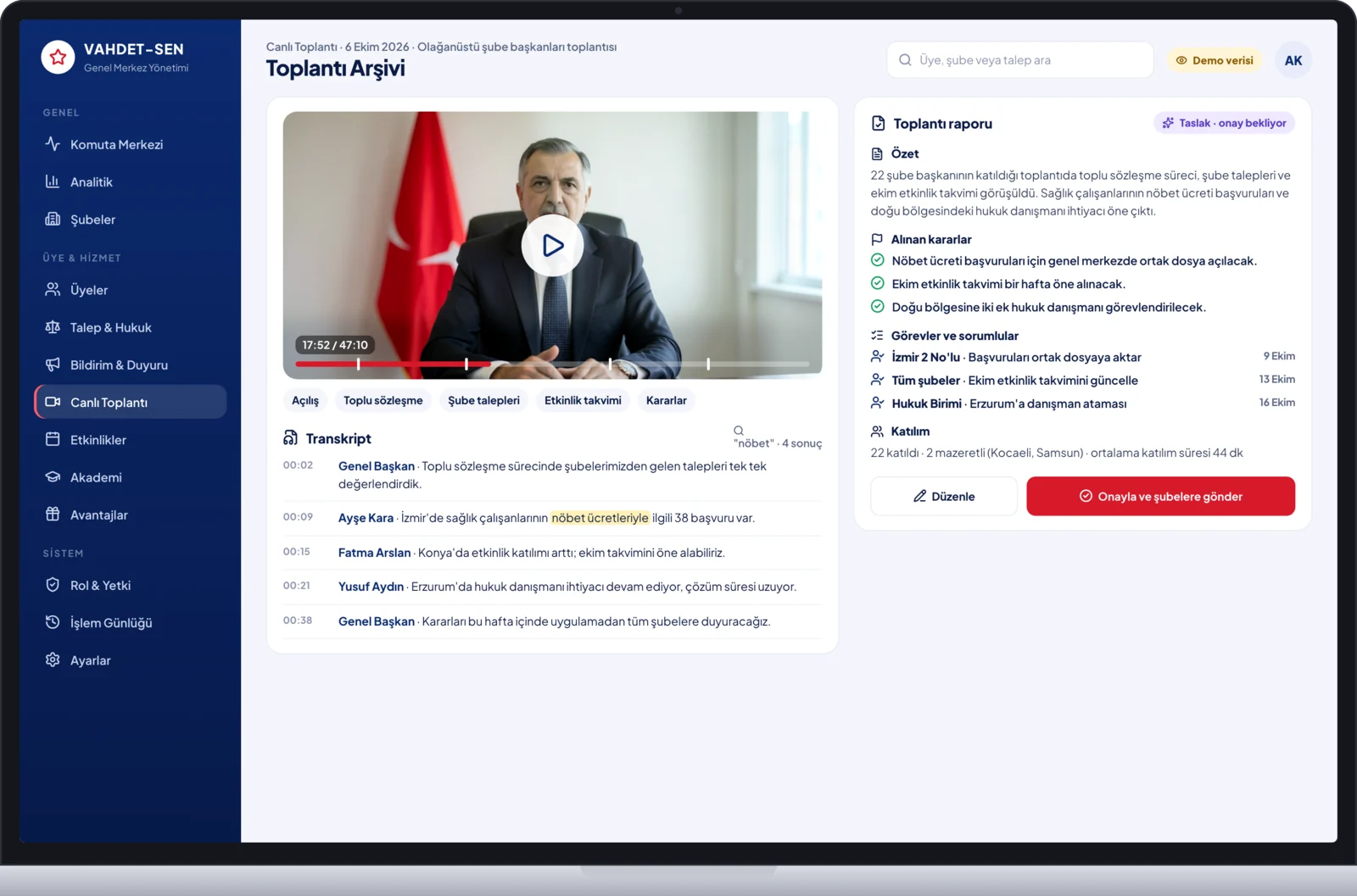1357x896 pixels.
Task: Click the Görevler ve sorumlular list icon
Action: (x=878, y=336)
